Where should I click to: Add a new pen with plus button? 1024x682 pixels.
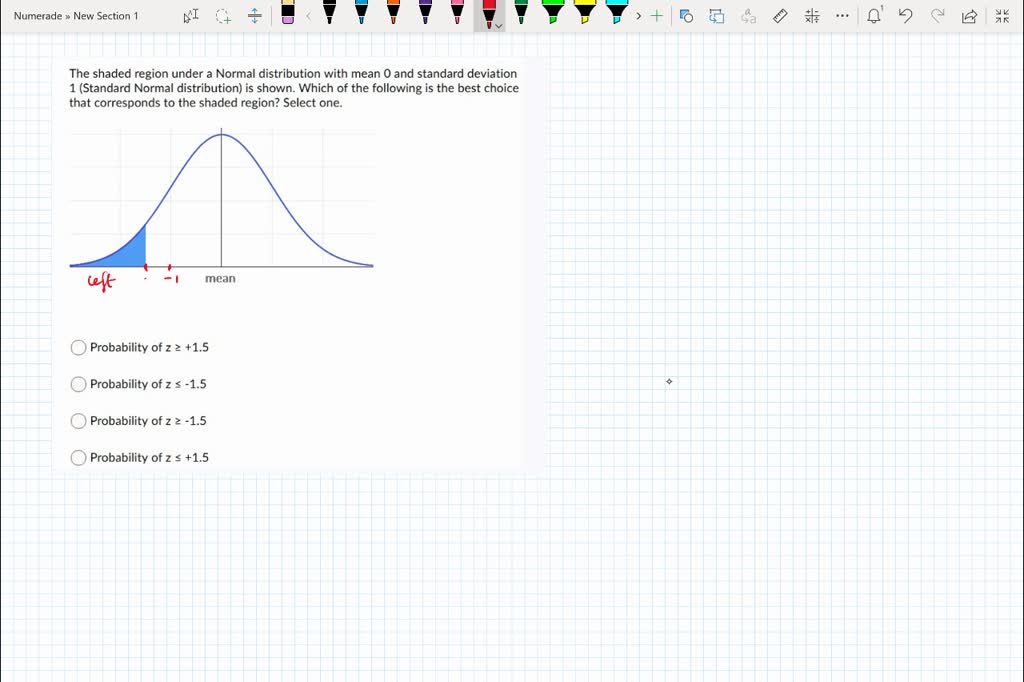[656, 16]
